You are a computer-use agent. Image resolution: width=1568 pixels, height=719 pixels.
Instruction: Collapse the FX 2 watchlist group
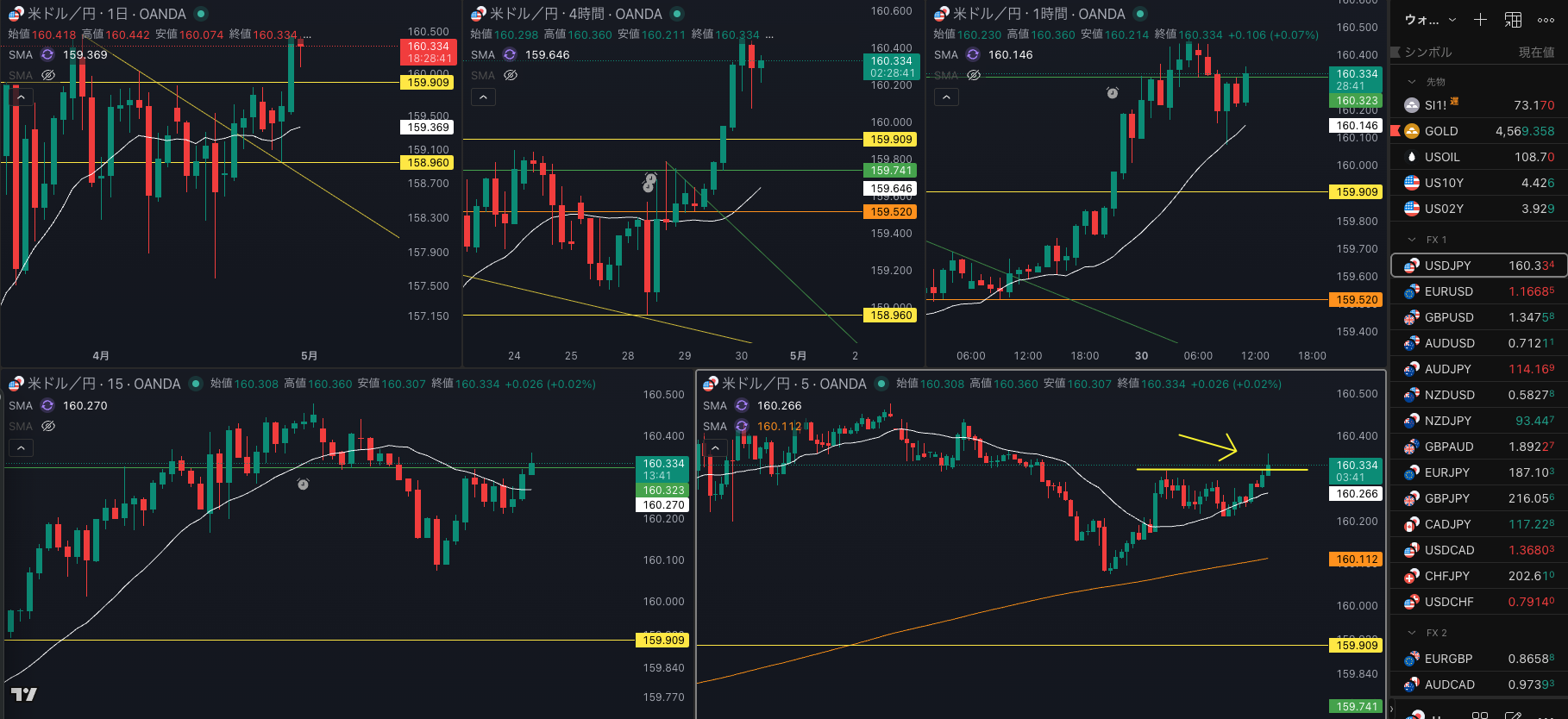tap(1412, 633)
